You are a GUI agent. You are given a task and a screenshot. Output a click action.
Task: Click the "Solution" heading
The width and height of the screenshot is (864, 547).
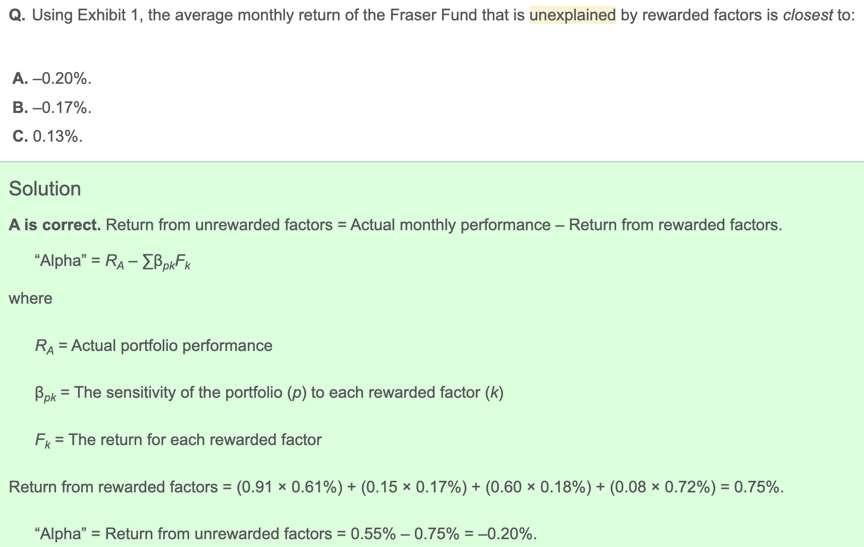pos(45,189)
